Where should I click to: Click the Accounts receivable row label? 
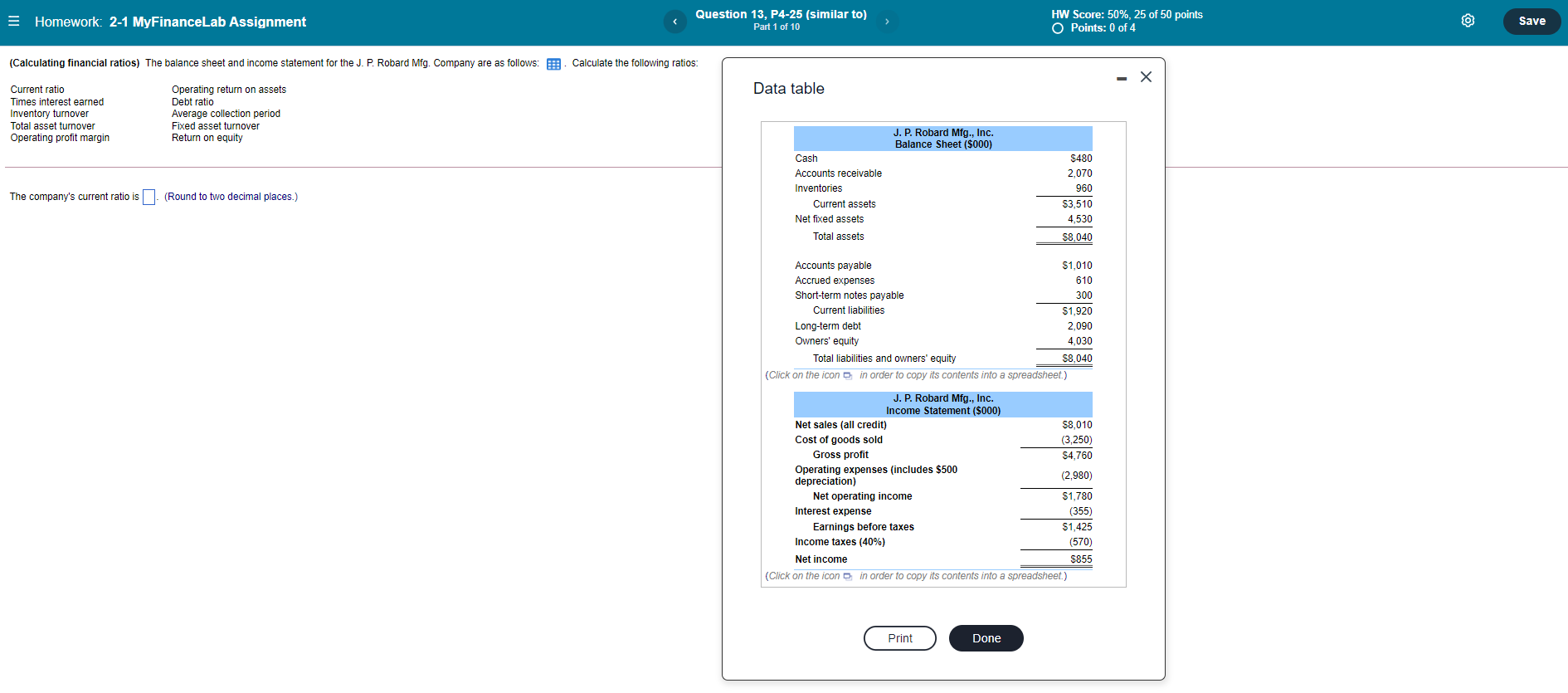pos(838,173)
